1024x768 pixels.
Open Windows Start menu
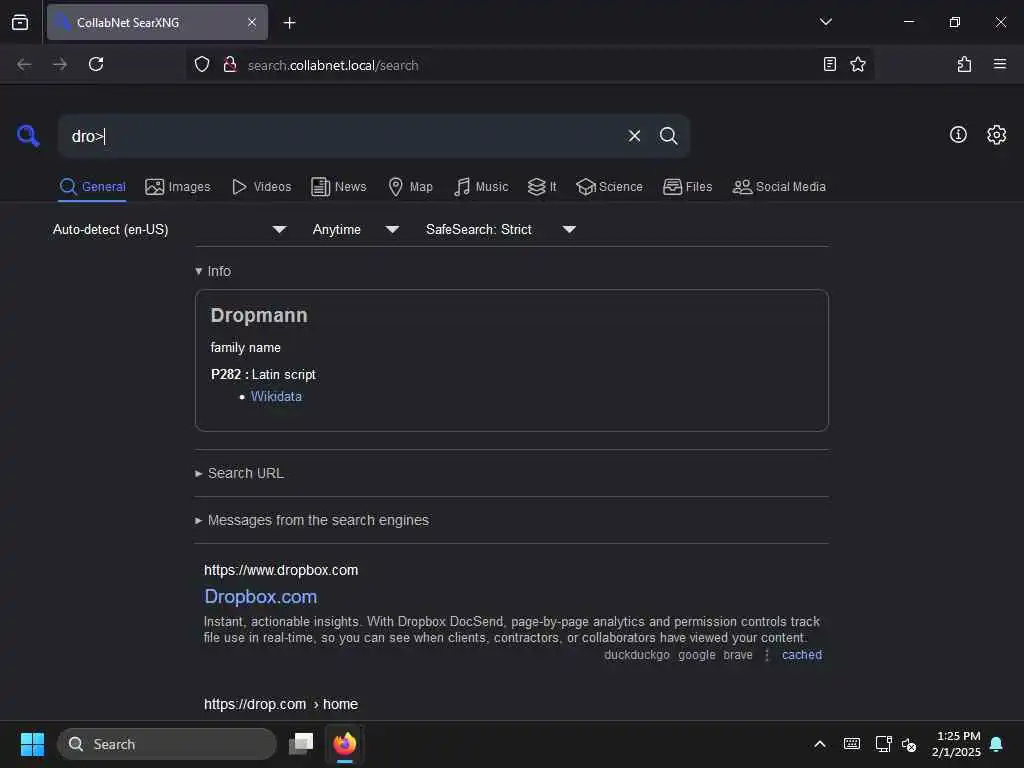(32, 744)
